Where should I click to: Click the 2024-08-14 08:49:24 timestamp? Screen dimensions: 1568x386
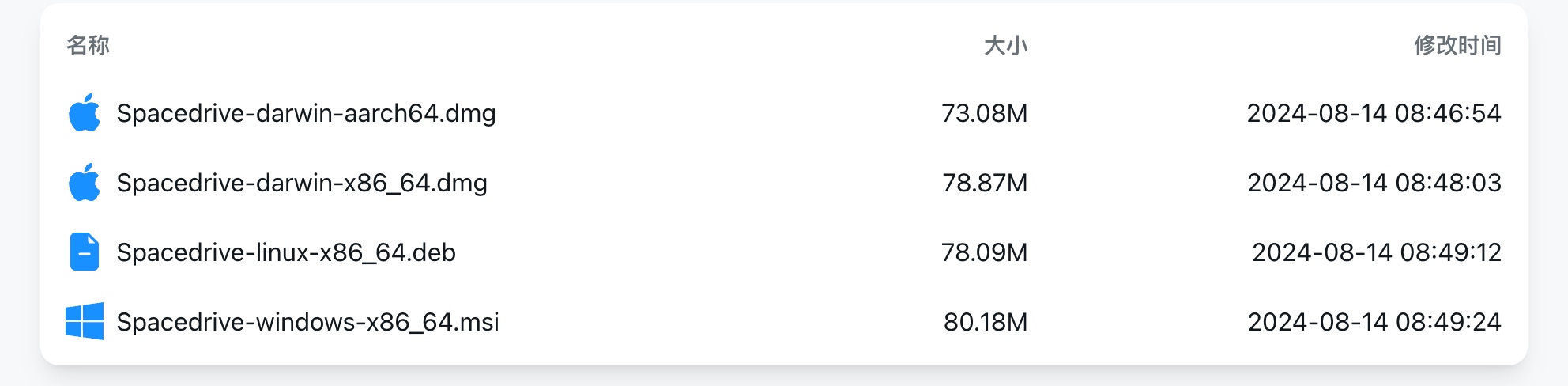[1374, 322]
